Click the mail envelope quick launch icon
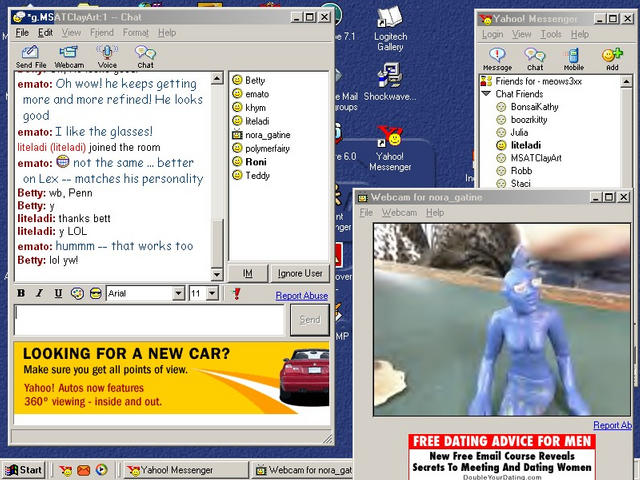 click(84, 470)
